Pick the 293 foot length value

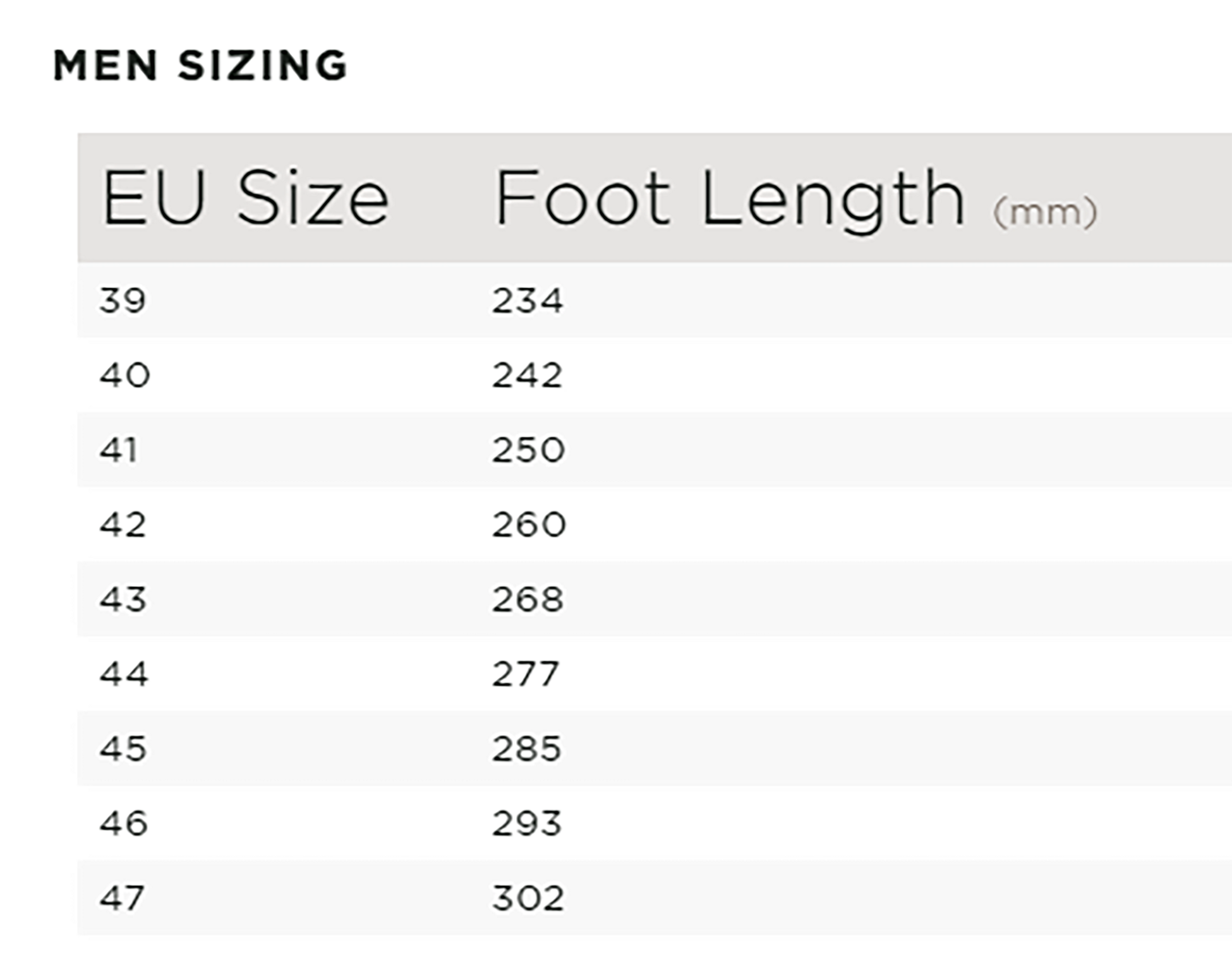[527, 823]
